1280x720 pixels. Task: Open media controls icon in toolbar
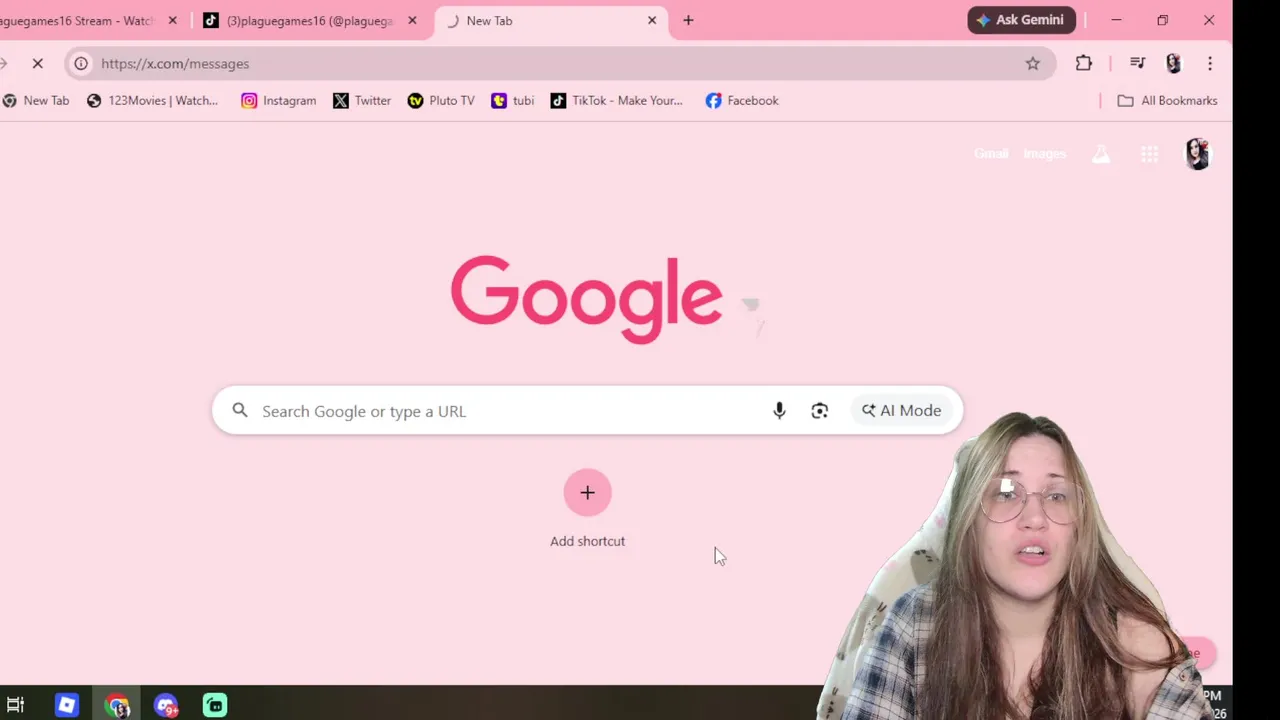(1137, 63)
